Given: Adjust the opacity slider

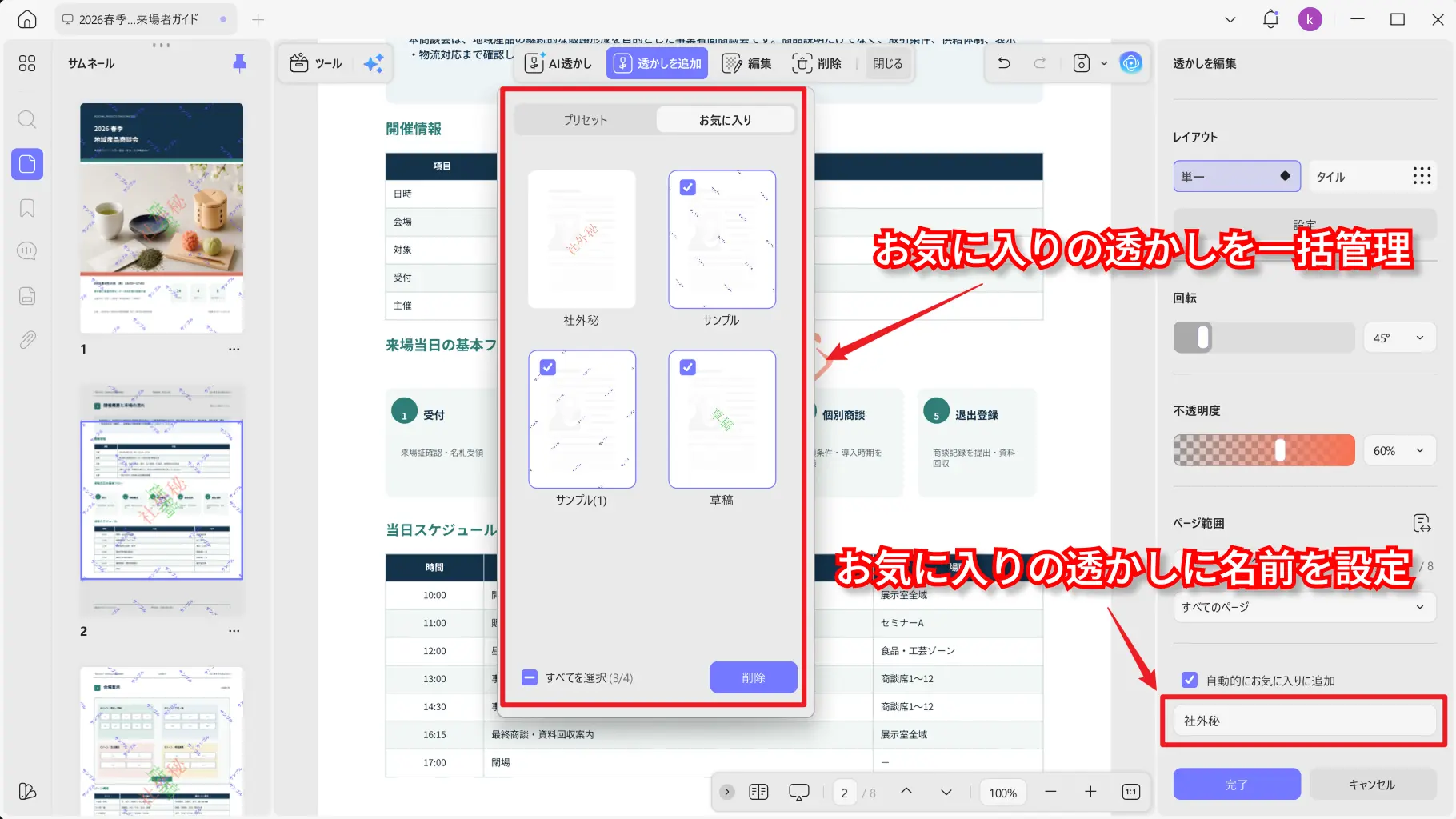Looking at the screenshot, I should coord(1263,450).
